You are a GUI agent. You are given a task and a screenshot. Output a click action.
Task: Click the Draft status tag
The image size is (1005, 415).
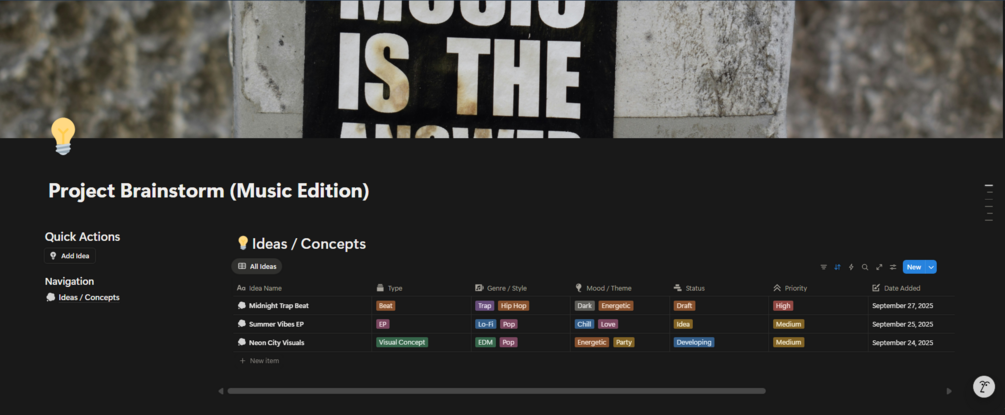point(684,306)
